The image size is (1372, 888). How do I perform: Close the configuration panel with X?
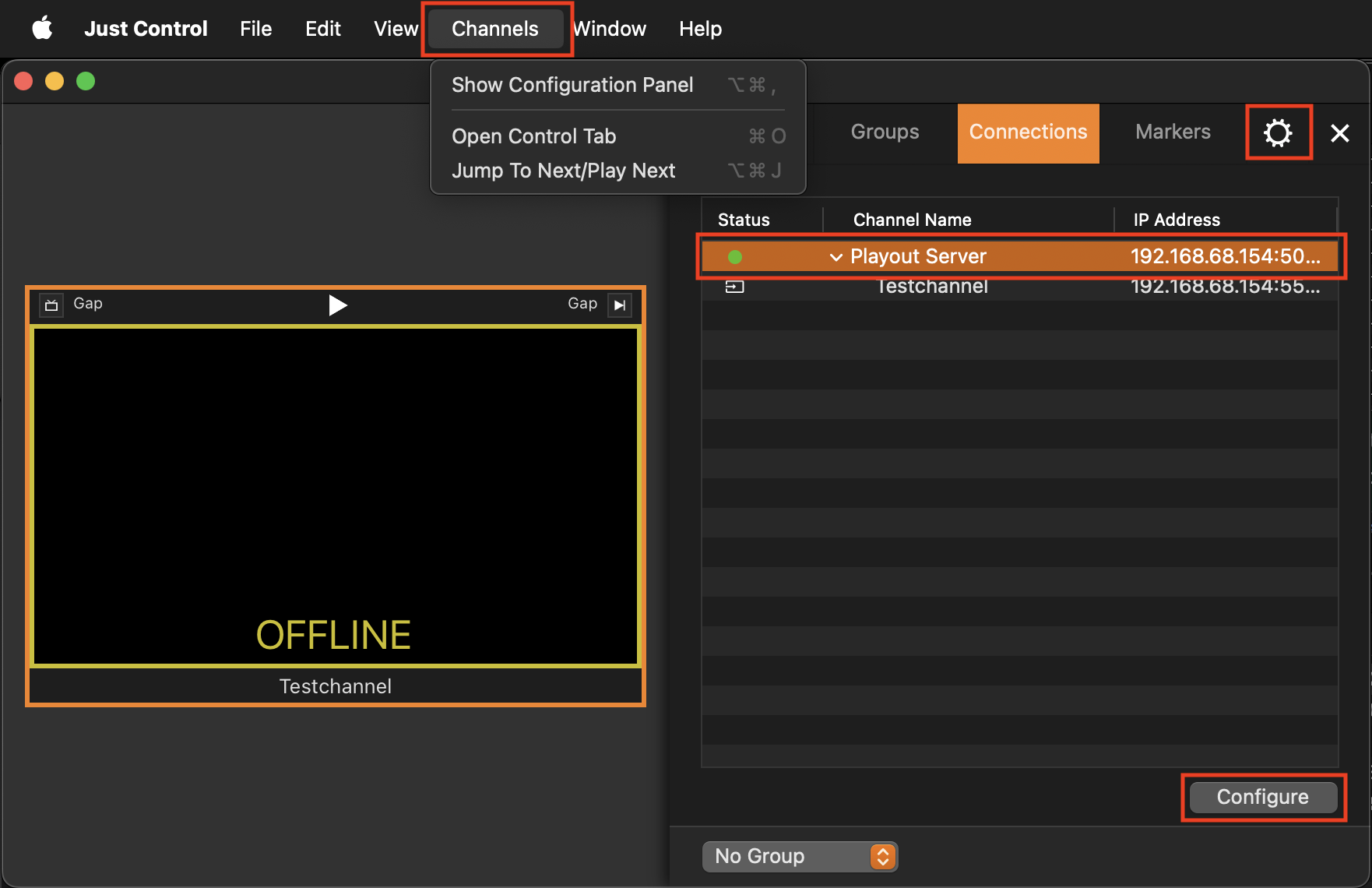click(1340, 133)
